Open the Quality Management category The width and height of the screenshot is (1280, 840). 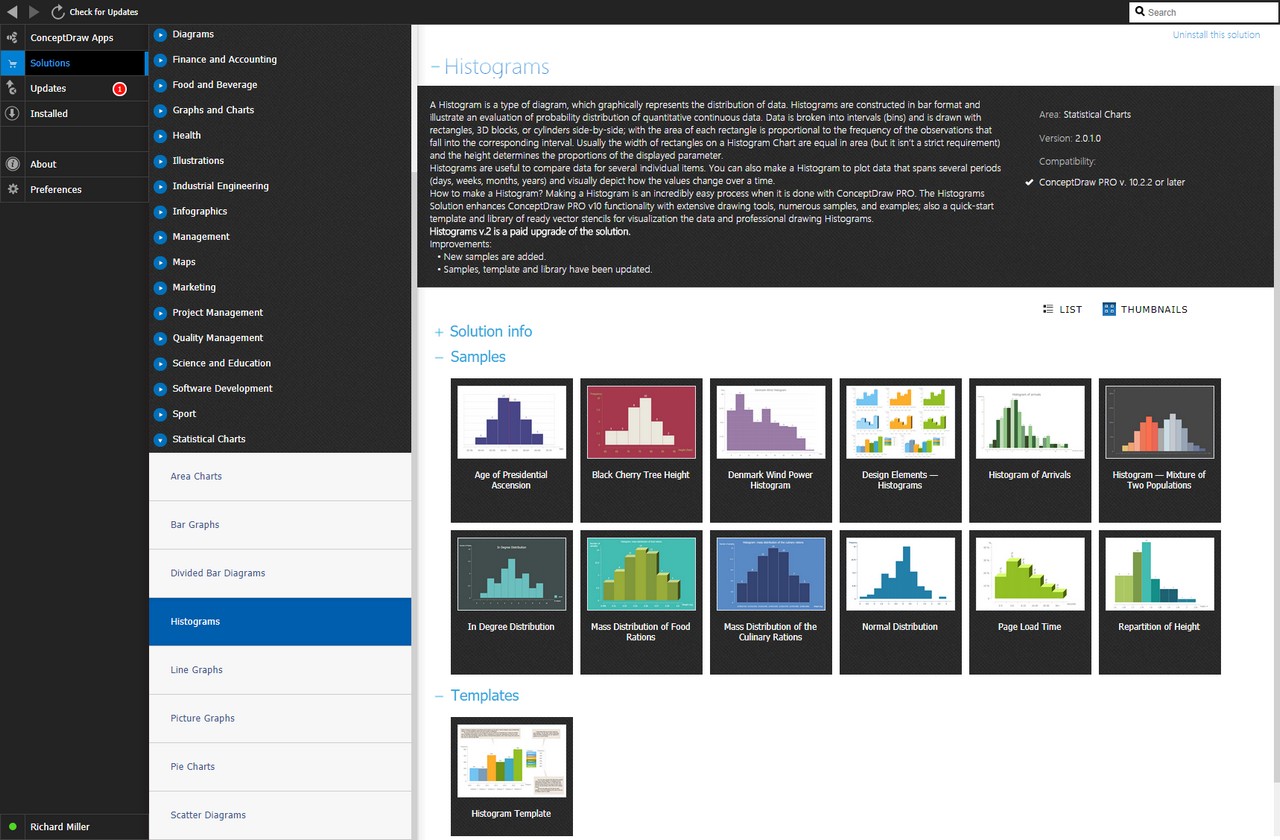click(x=218, y=338)
